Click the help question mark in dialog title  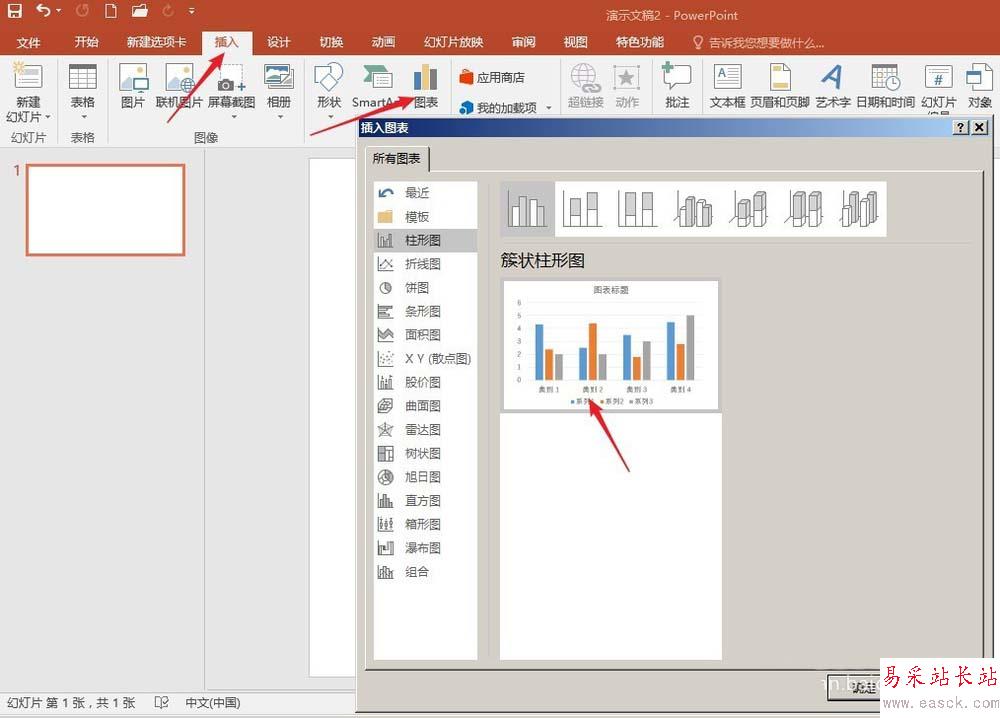click(960, 128)
